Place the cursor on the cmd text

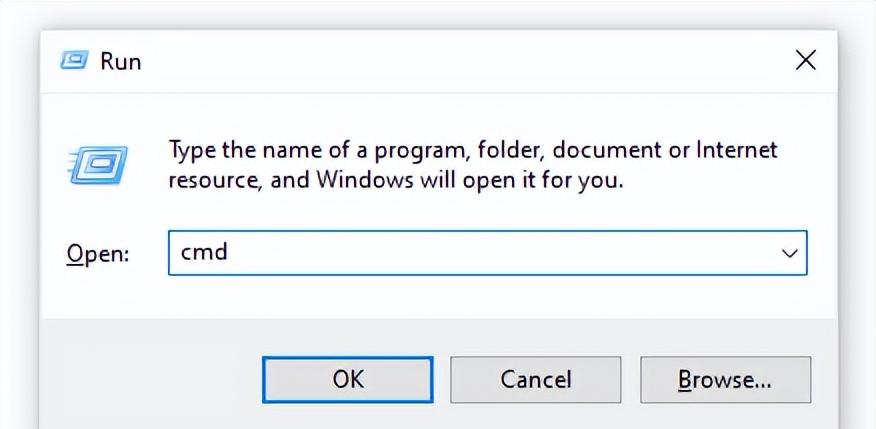coord(204,252)
